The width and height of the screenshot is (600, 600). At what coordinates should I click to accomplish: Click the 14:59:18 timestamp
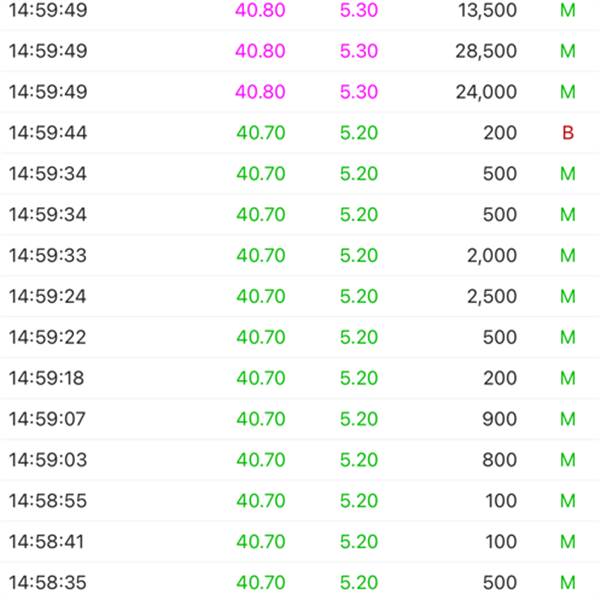tap(48, 379)
